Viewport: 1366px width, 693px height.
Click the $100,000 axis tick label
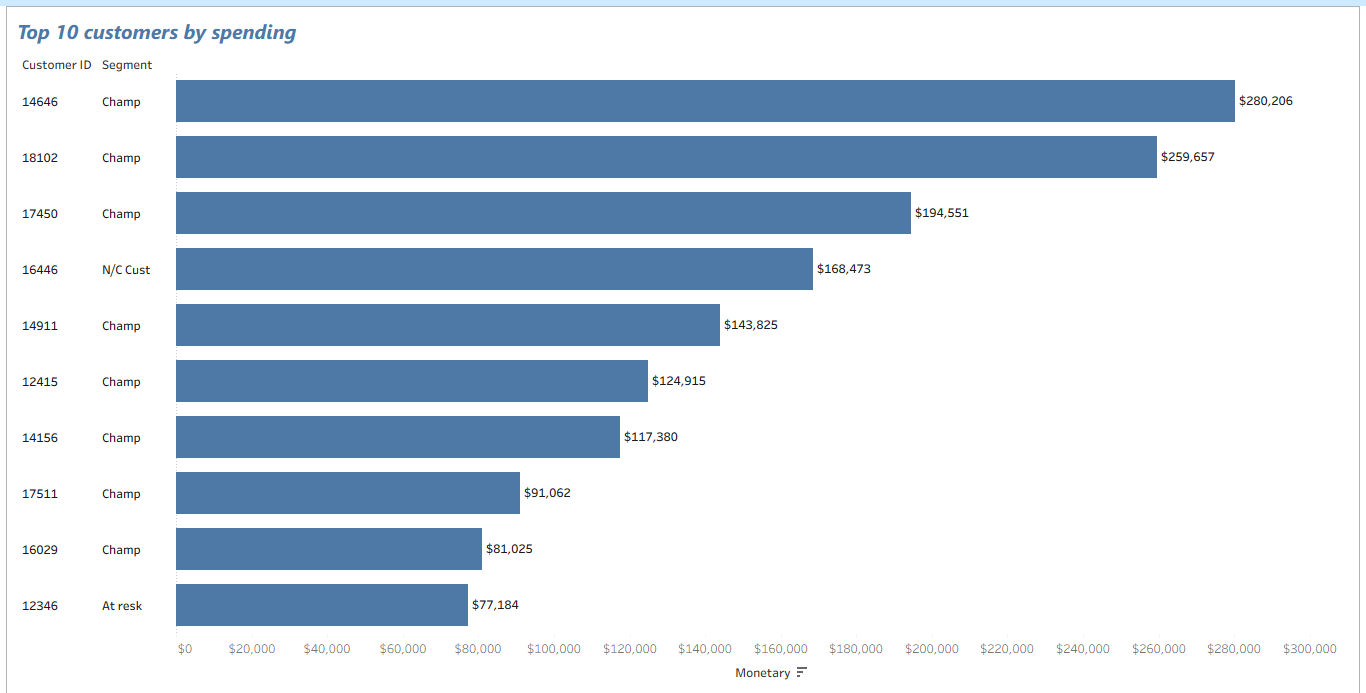click(553, 649)
